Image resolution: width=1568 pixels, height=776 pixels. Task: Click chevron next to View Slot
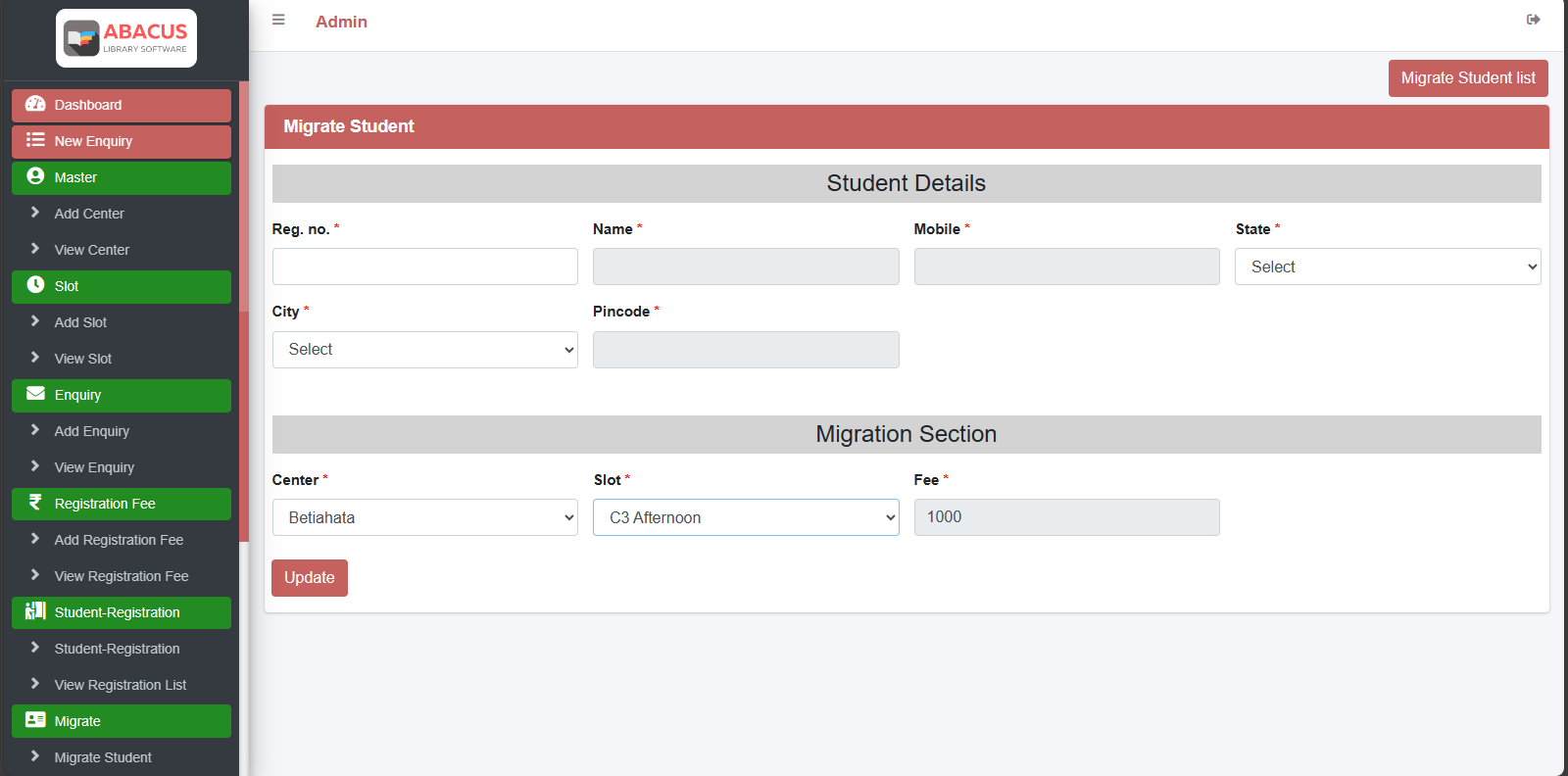click(x=35, y=358)
